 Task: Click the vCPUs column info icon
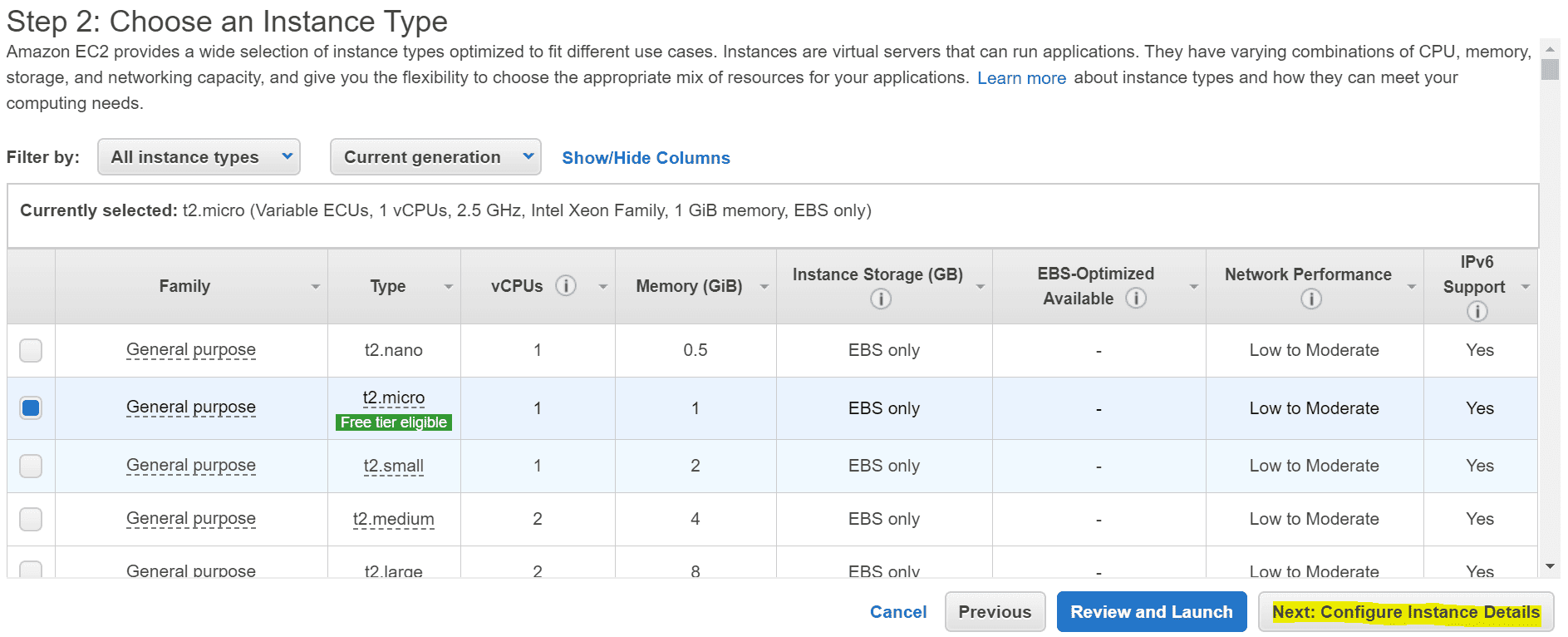566,286
